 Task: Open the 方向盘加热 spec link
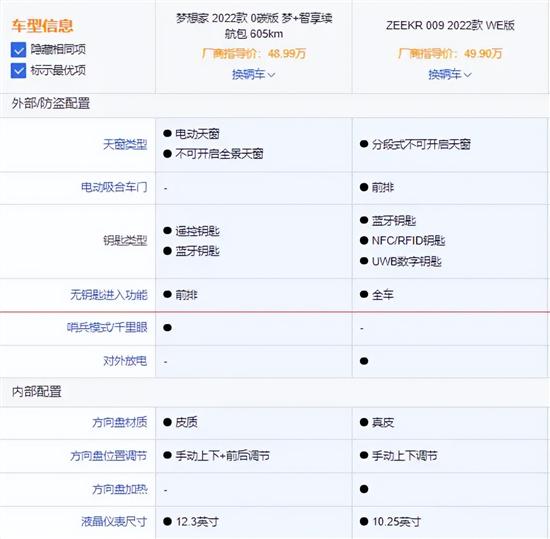[x=120, y=489]
